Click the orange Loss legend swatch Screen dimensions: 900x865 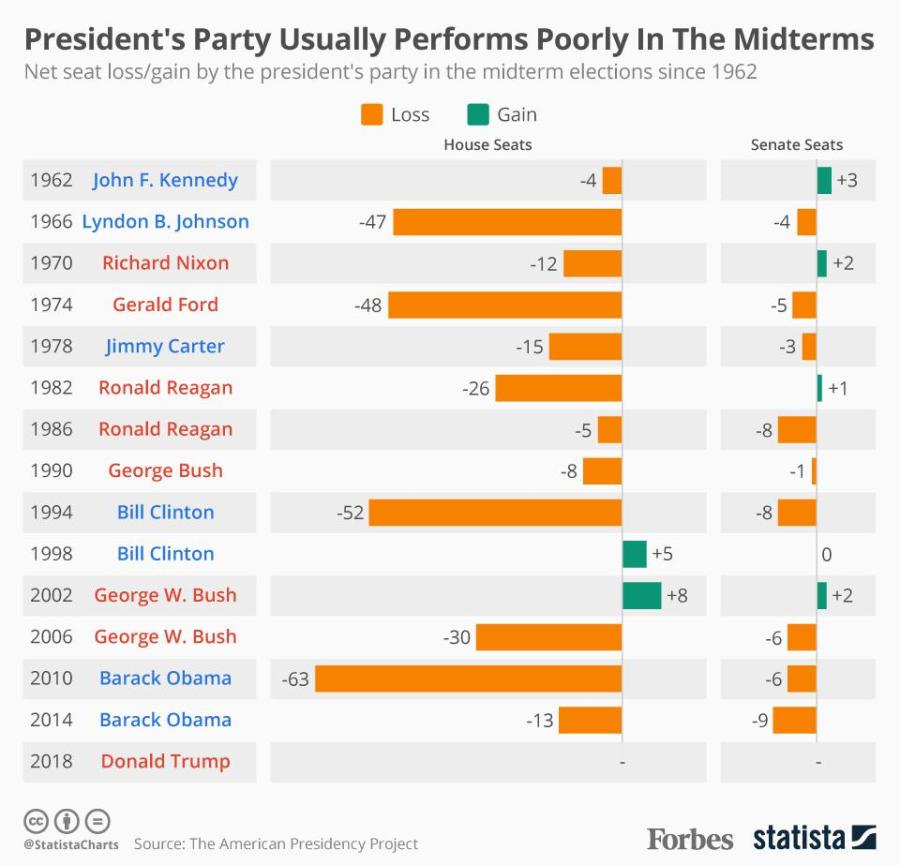371,115
